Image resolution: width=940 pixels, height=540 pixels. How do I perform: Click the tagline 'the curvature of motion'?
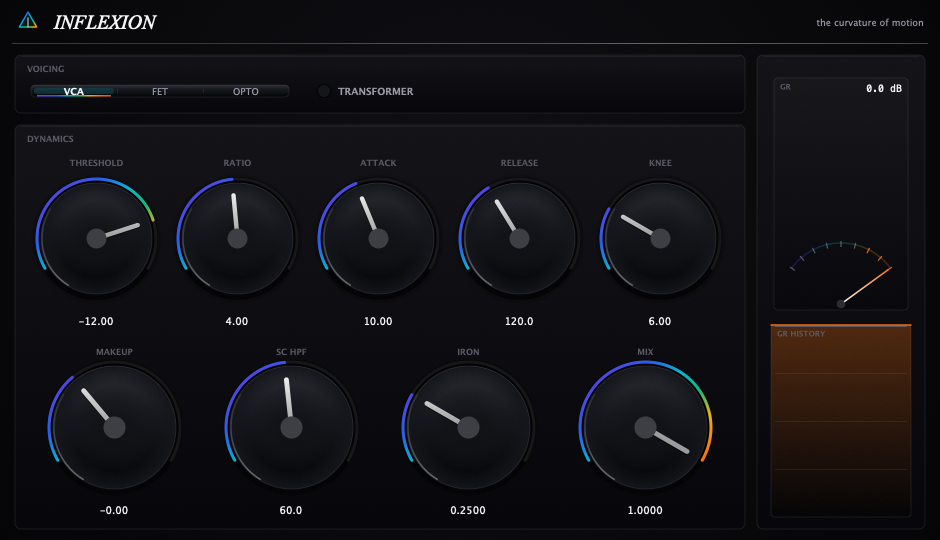(x=869, y=23)
